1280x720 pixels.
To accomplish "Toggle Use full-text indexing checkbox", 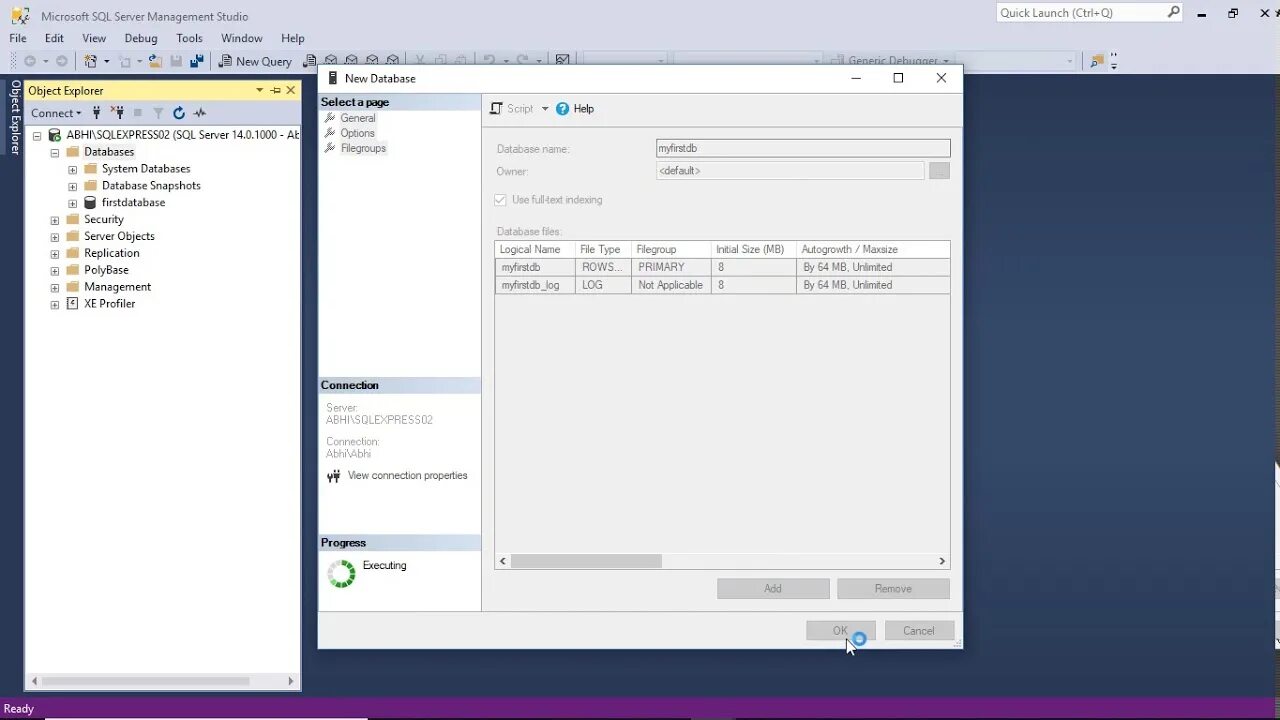I will point(500,200).
